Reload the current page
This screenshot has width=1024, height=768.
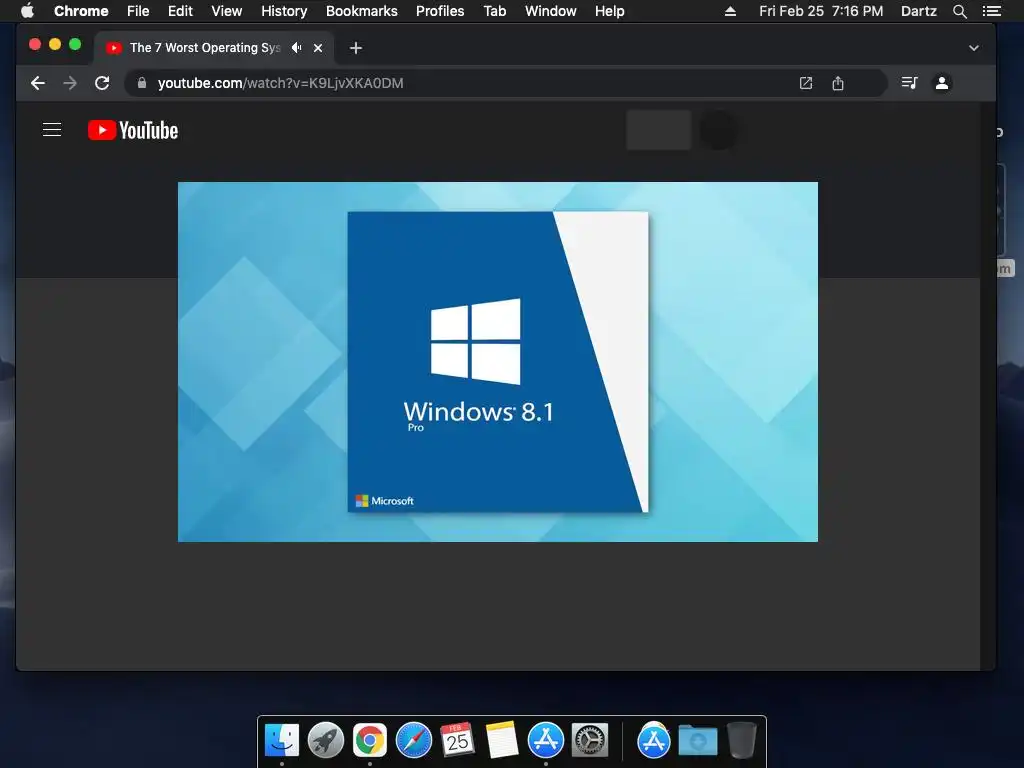[x=102, y=83]
